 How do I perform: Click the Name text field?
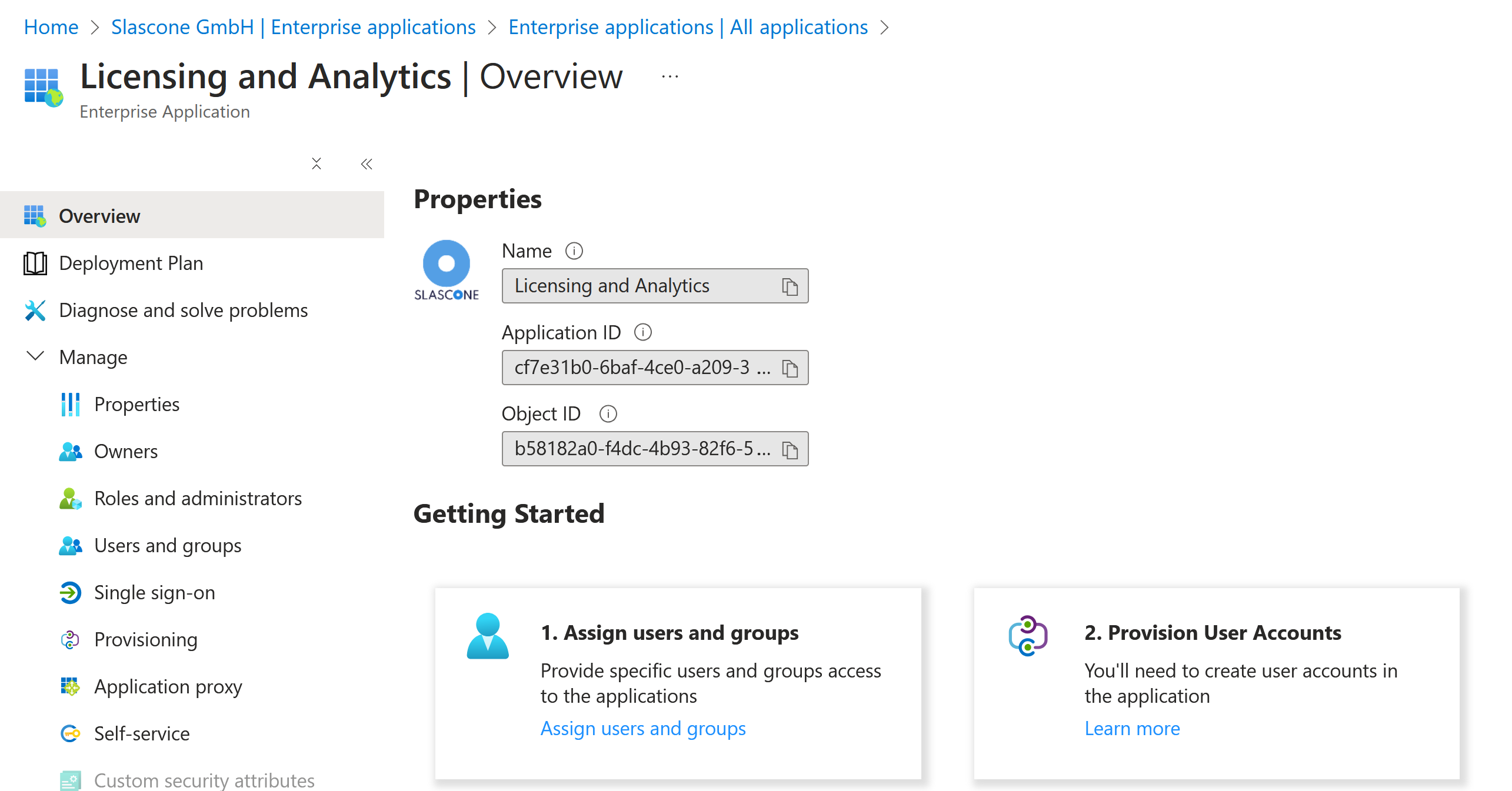click(x=655, y=286)
